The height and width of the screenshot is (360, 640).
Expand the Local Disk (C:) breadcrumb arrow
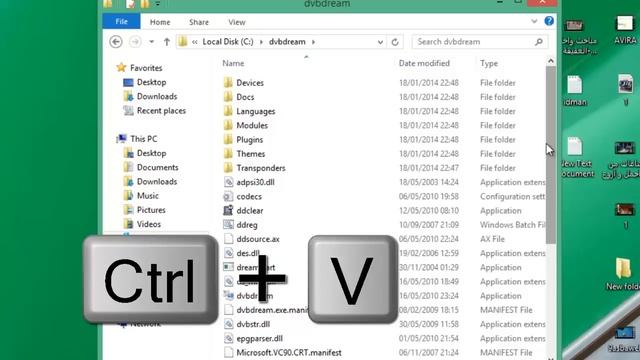click(x=261, y=42)
